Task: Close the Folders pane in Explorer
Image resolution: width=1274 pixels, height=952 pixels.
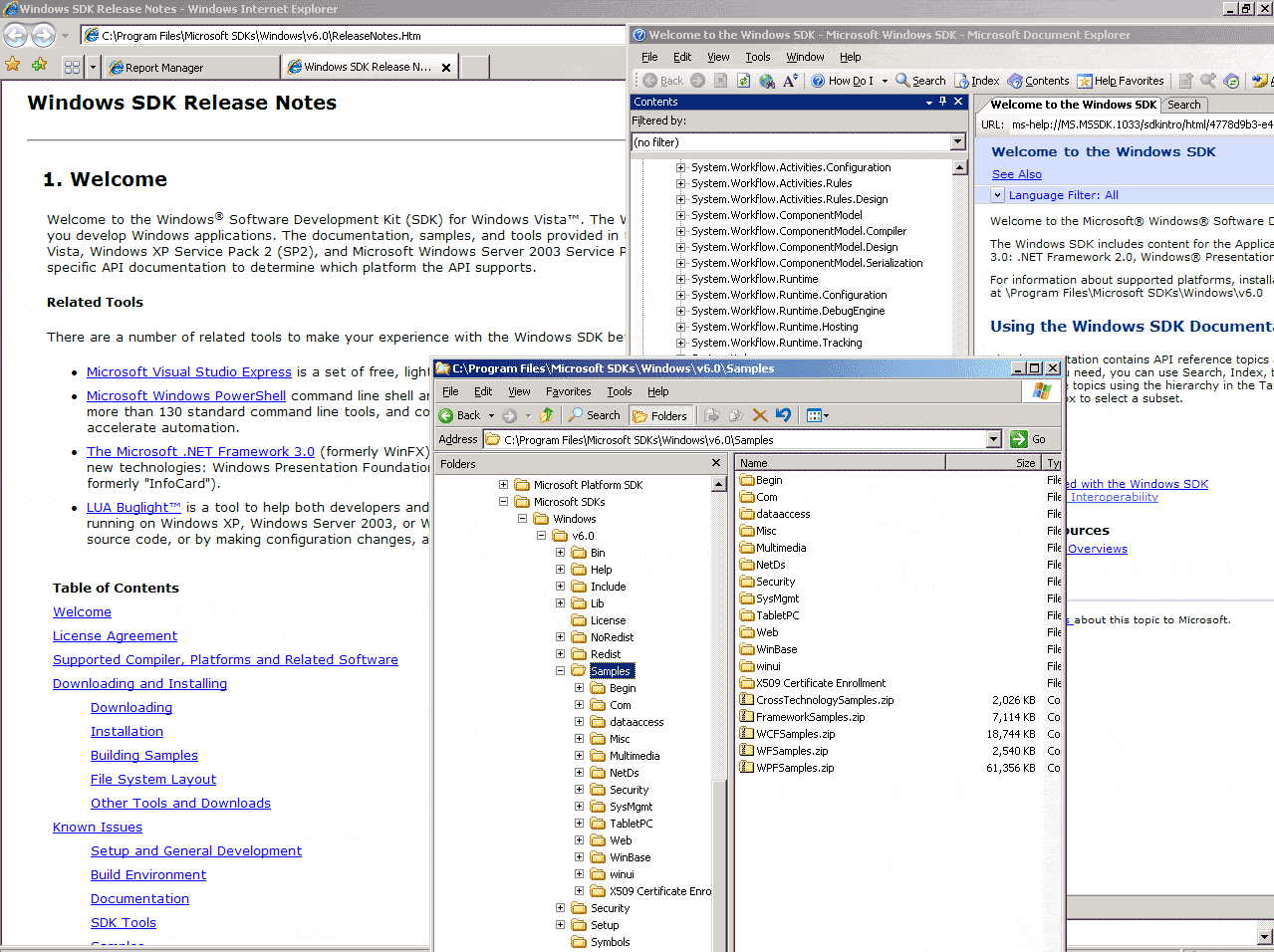Action: point(715,463)
